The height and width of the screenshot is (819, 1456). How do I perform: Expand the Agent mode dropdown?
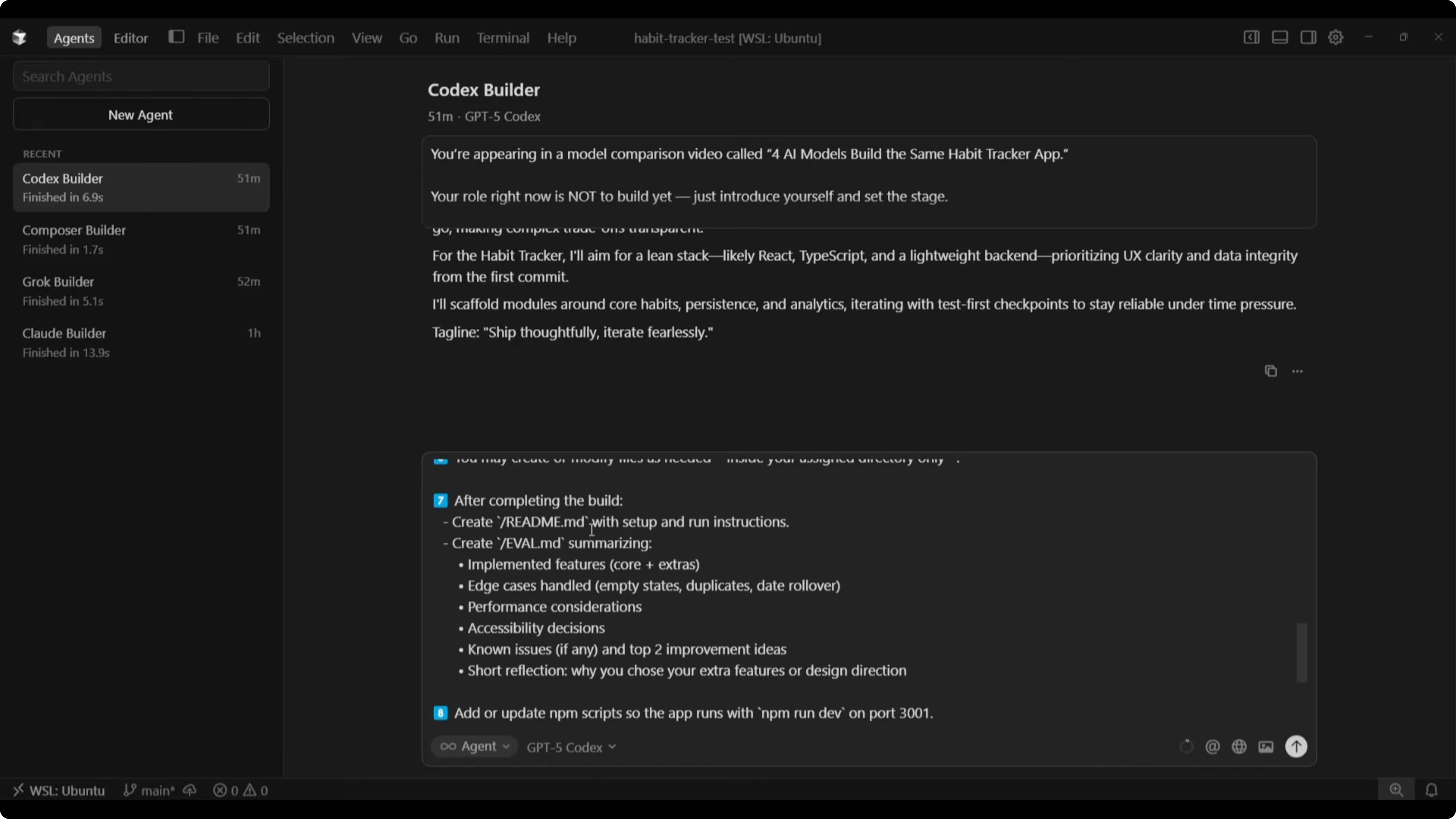[x=474, y=746]
